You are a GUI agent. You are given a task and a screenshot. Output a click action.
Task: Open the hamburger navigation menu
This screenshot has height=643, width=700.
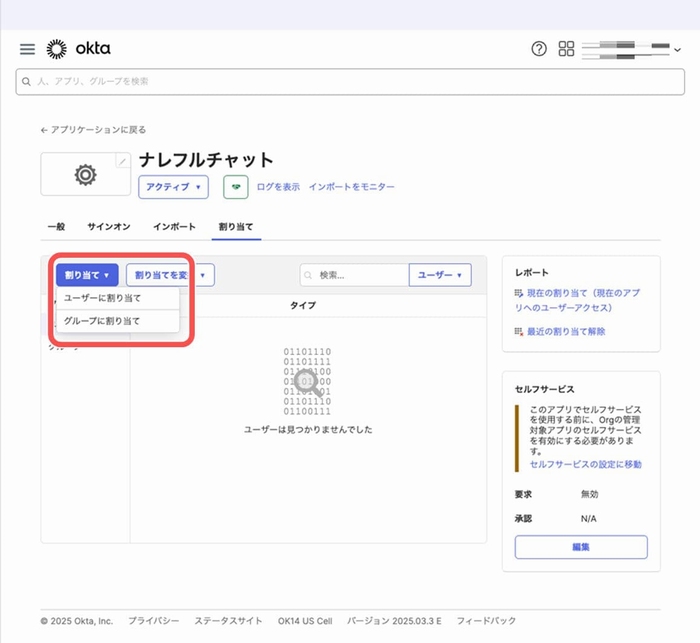click(x=27, y=49)
